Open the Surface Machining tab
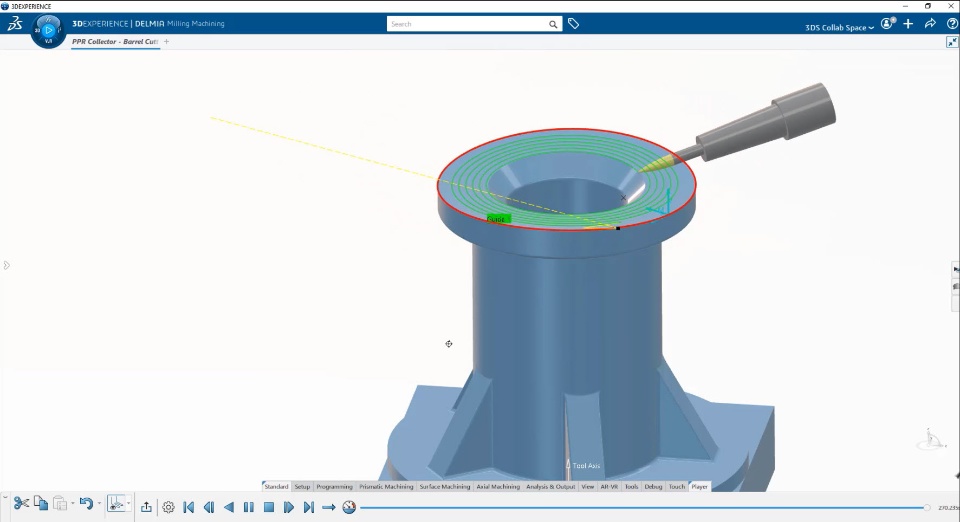The width and height of the screenshot is (960, 522). (x=444, y=487)
